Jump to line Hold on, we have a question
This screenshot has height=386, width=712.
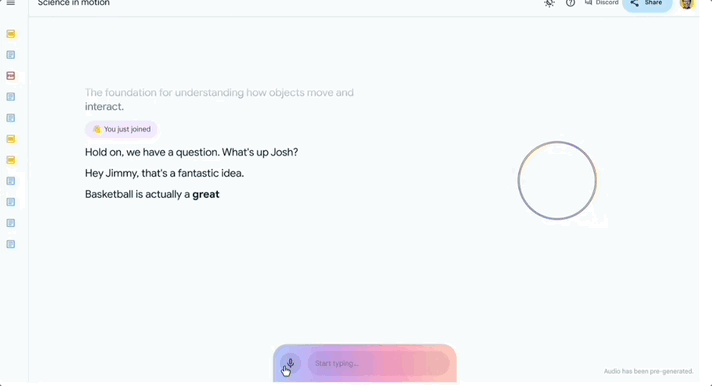click(x=191, y=152)
